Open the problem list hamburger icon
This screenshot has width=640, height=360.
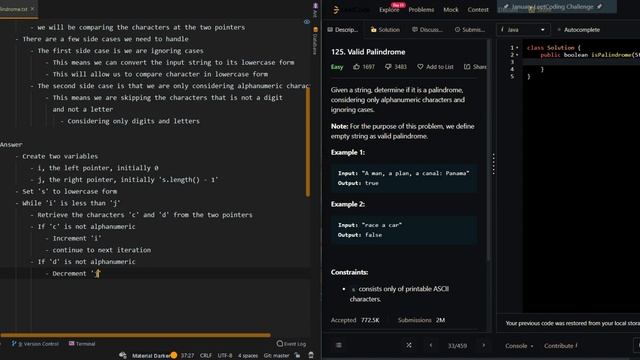click(x=339, y=345)
